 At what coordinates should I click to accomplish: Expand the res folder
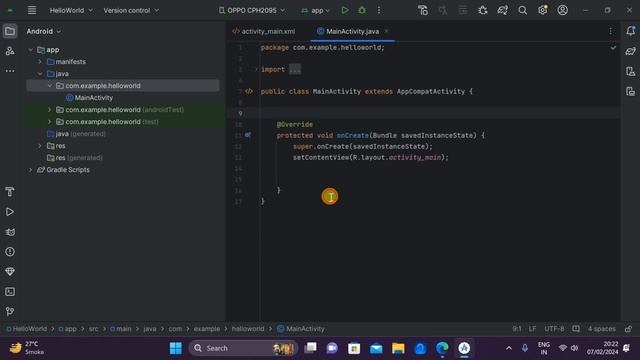pyautogui.click(x=40, y=146)
